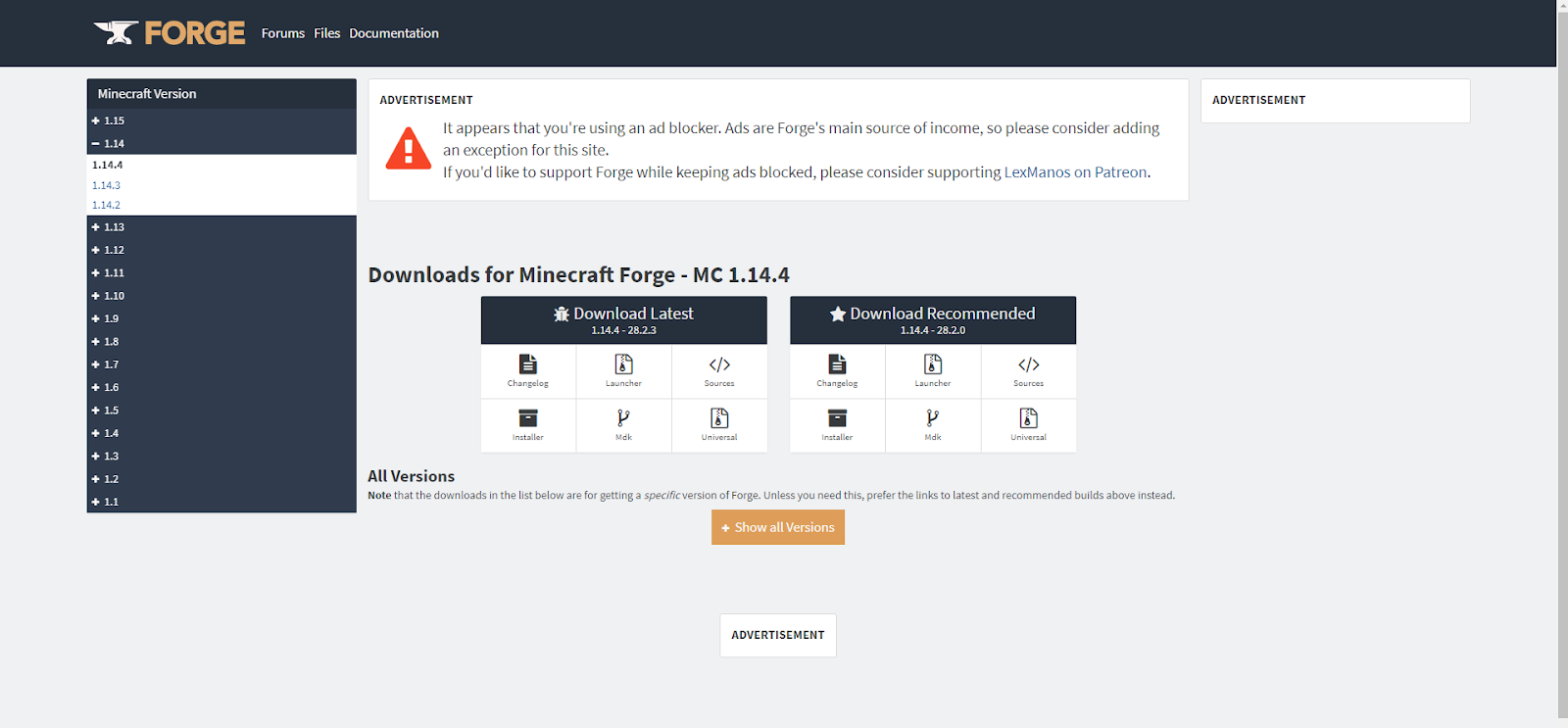Screen dimensions: 1568x728
Task: Expand the 1.4 version group
Action: [x=221, y=432]
